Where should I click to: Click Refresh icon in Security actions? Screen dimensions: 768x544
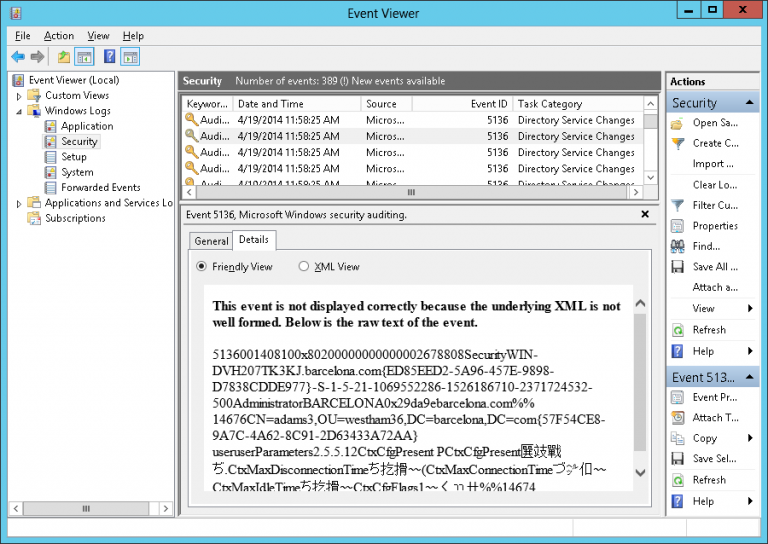click(x=677, y=330)
